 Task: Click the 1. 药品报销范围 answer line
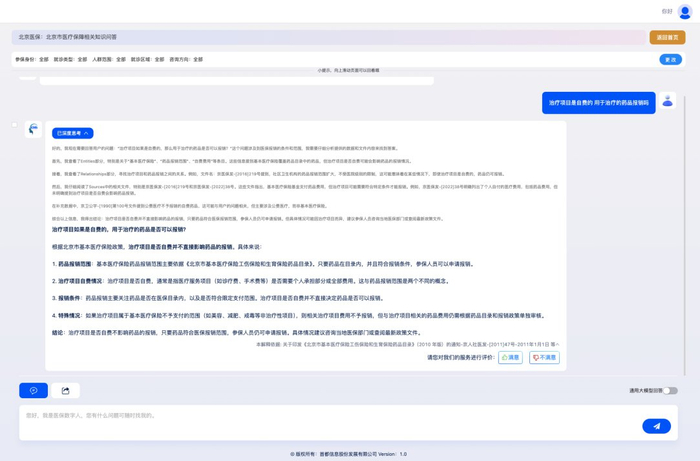pos(263,264)
